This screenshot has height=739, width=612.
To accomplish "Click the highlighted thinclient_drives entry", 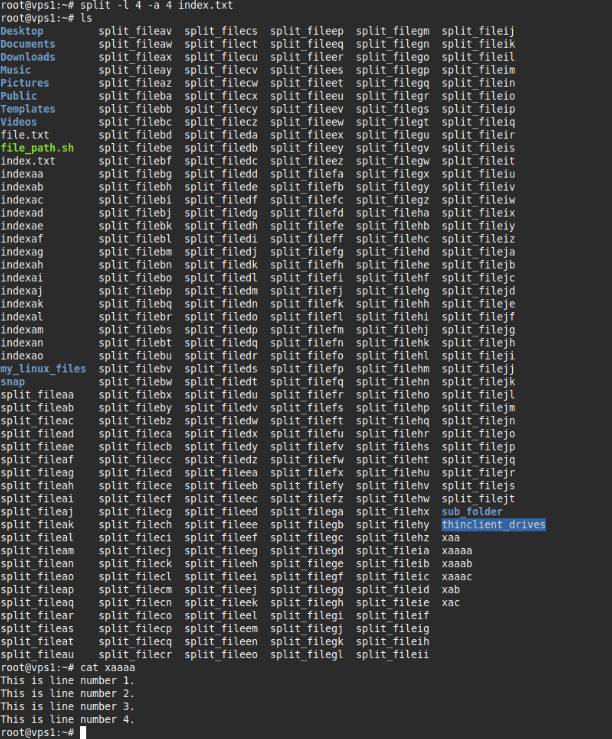I will coord(493,525).
